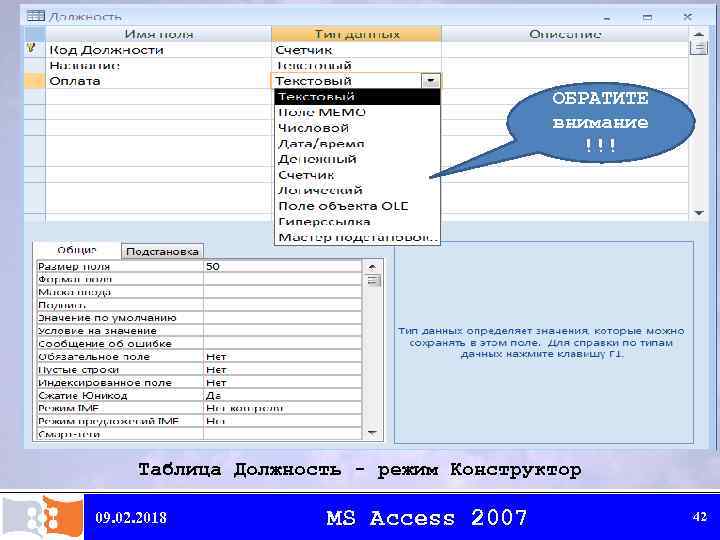Click scroll-down arrow in properties pane scrollbar

[x=372, y=433]
